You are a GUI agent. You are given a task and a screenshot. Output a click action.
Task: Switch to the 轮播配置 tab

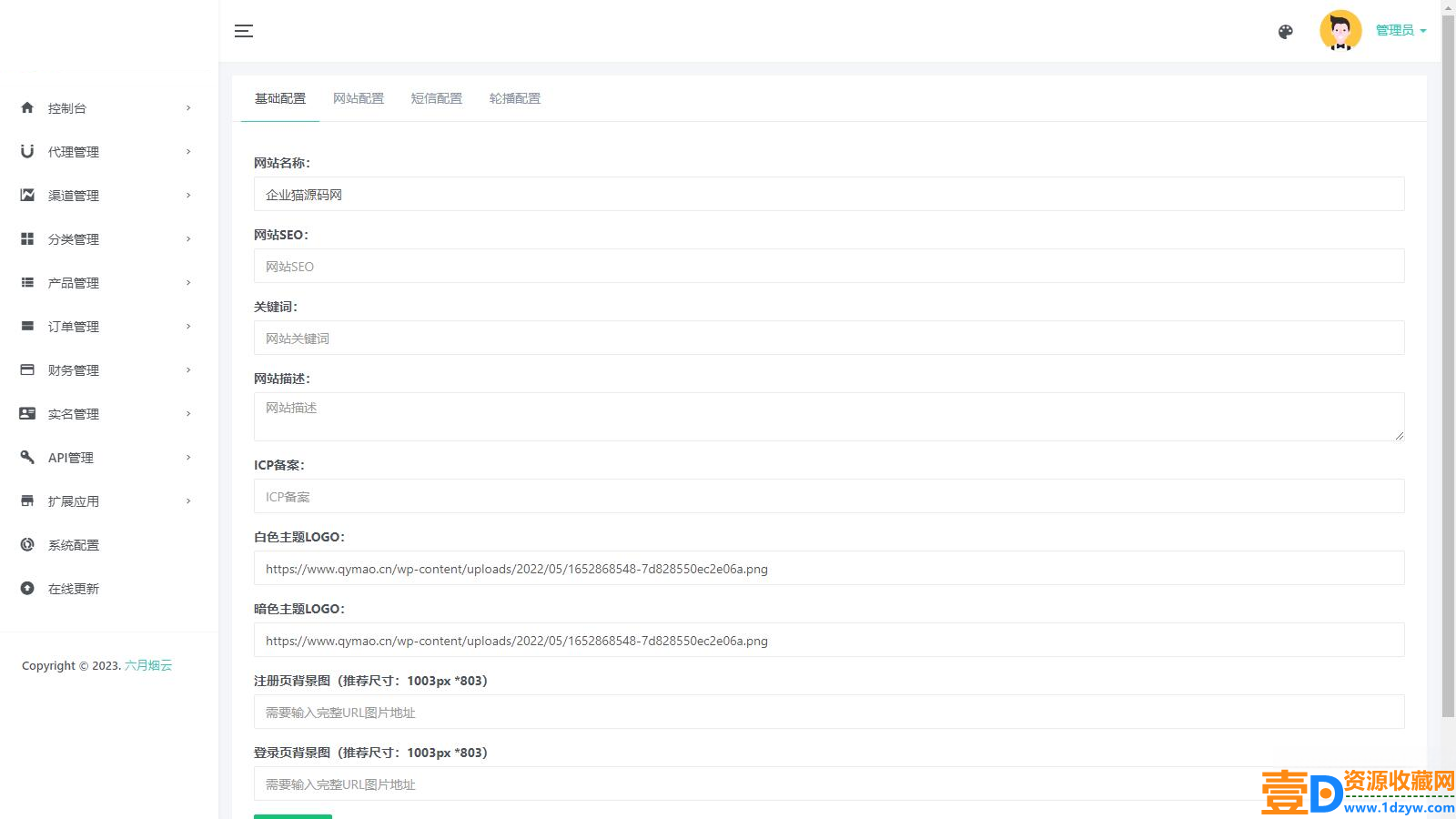(515, 98)
